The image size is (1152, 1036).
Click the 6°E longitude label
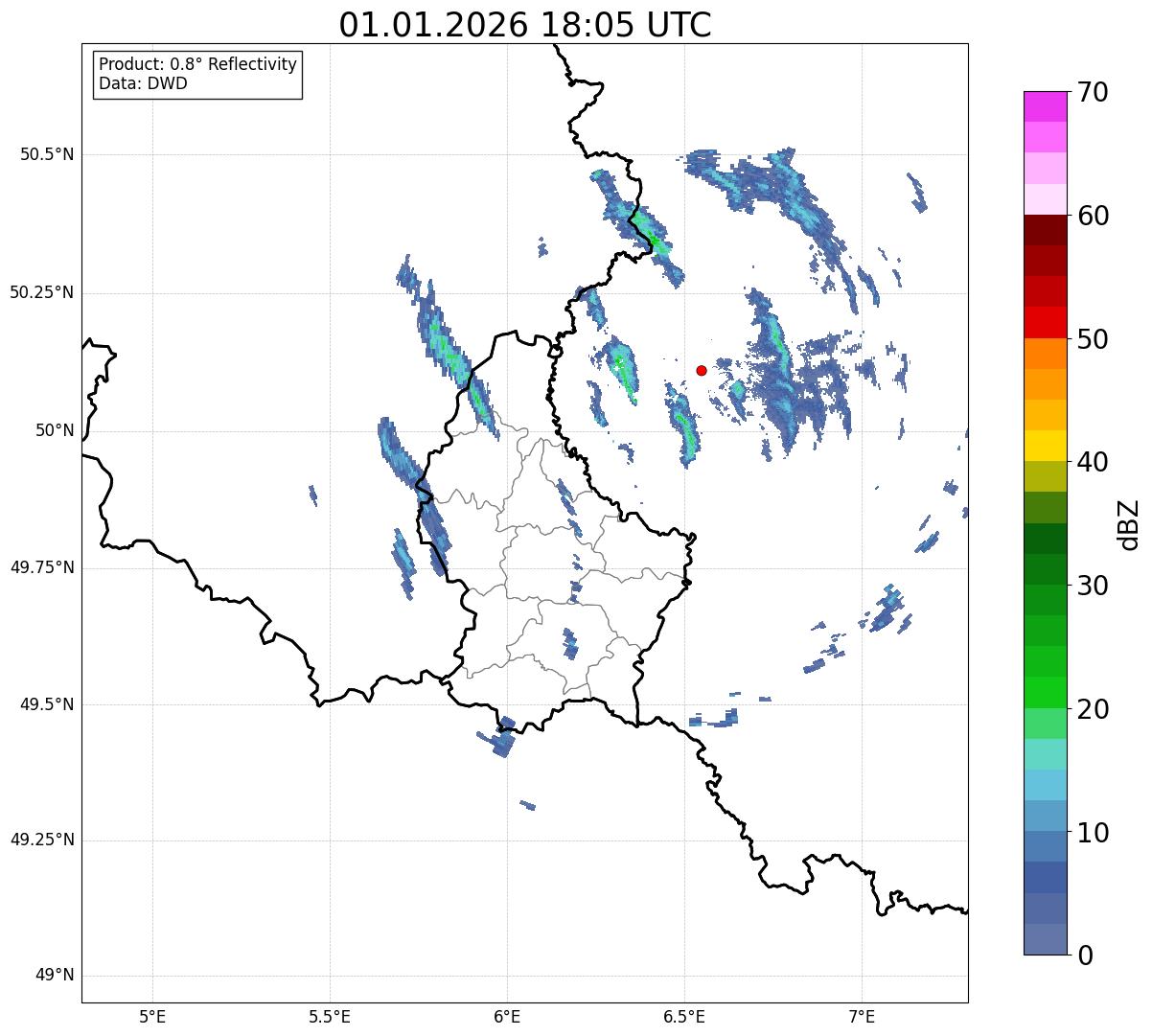[x=507, y=1016]
